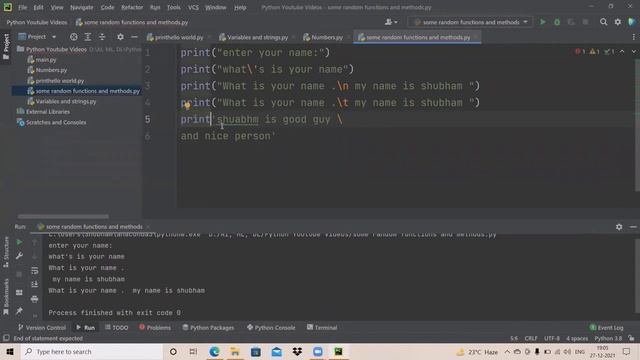This screenshot has width=640, height=360.
Task: Click the scroll to end icon in Run console
Action: click(x=35, y=284)
